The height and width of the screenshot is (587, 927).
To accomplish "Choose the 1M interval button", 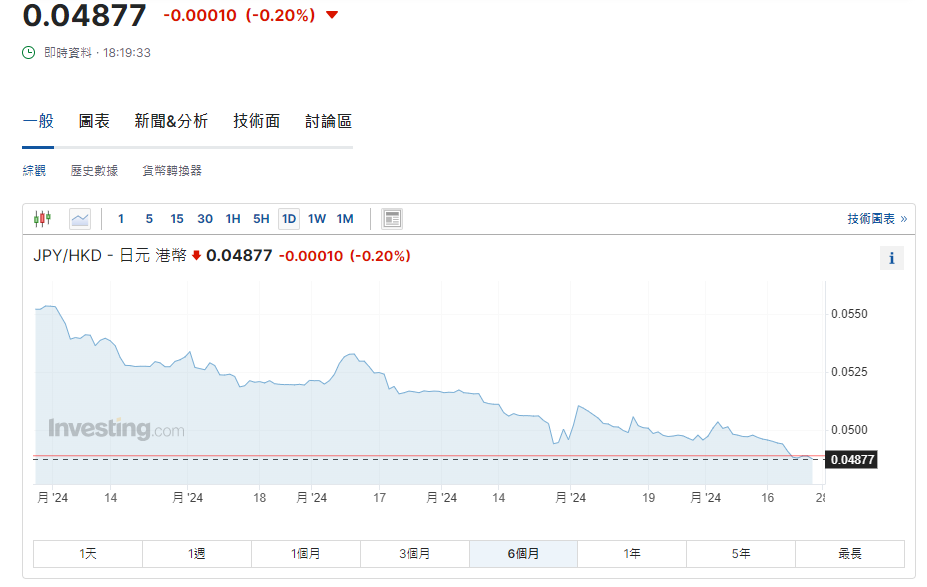I will tap(345, 219).
